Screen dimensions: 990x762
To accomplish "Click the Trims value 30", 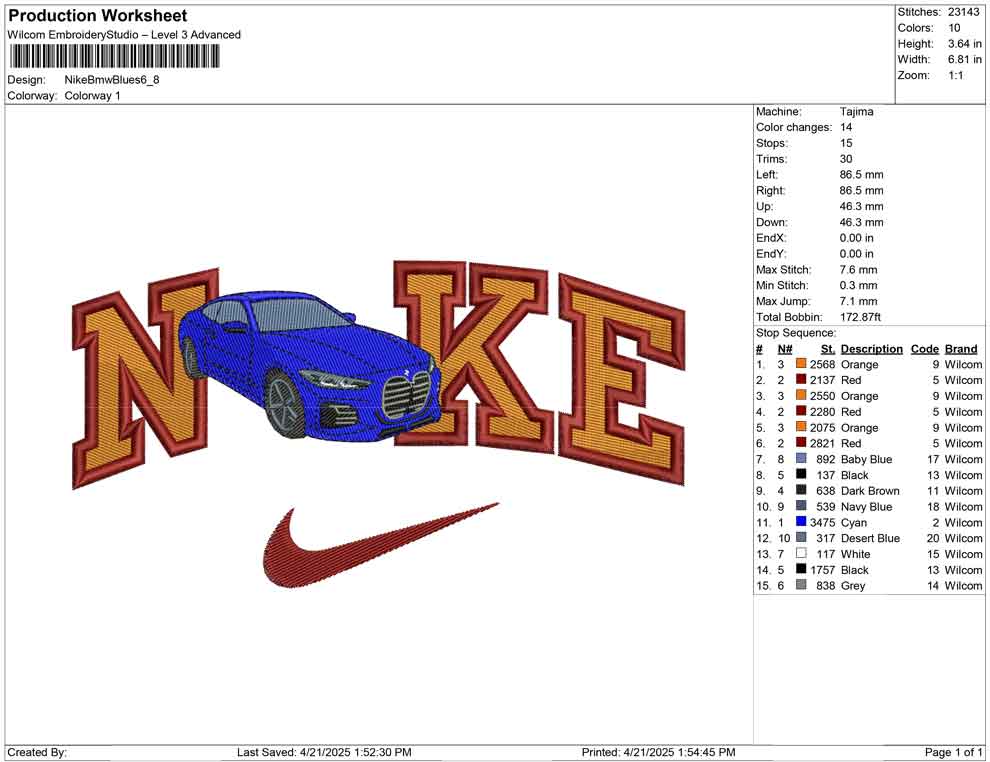I will point(846,158).
